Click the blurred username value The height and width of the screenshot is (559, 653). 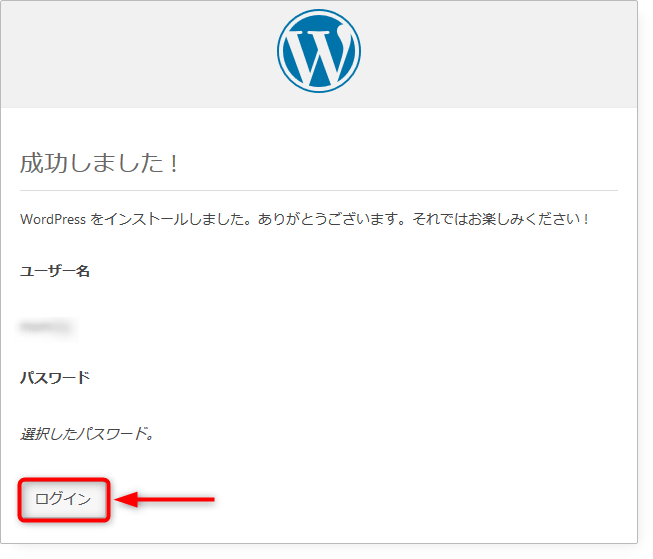pos(47,327)
